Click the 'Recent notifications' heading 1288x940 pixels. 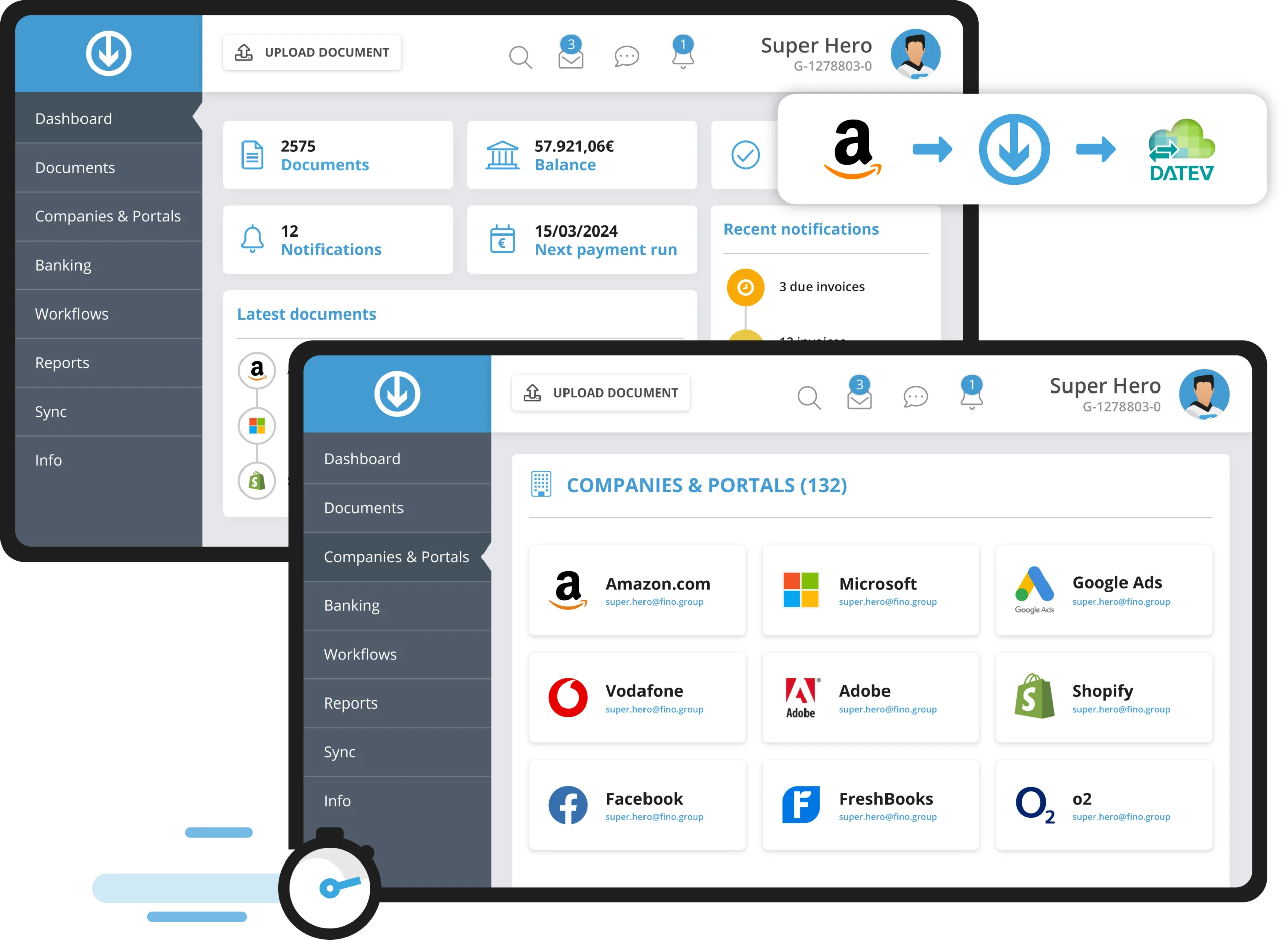801,229
